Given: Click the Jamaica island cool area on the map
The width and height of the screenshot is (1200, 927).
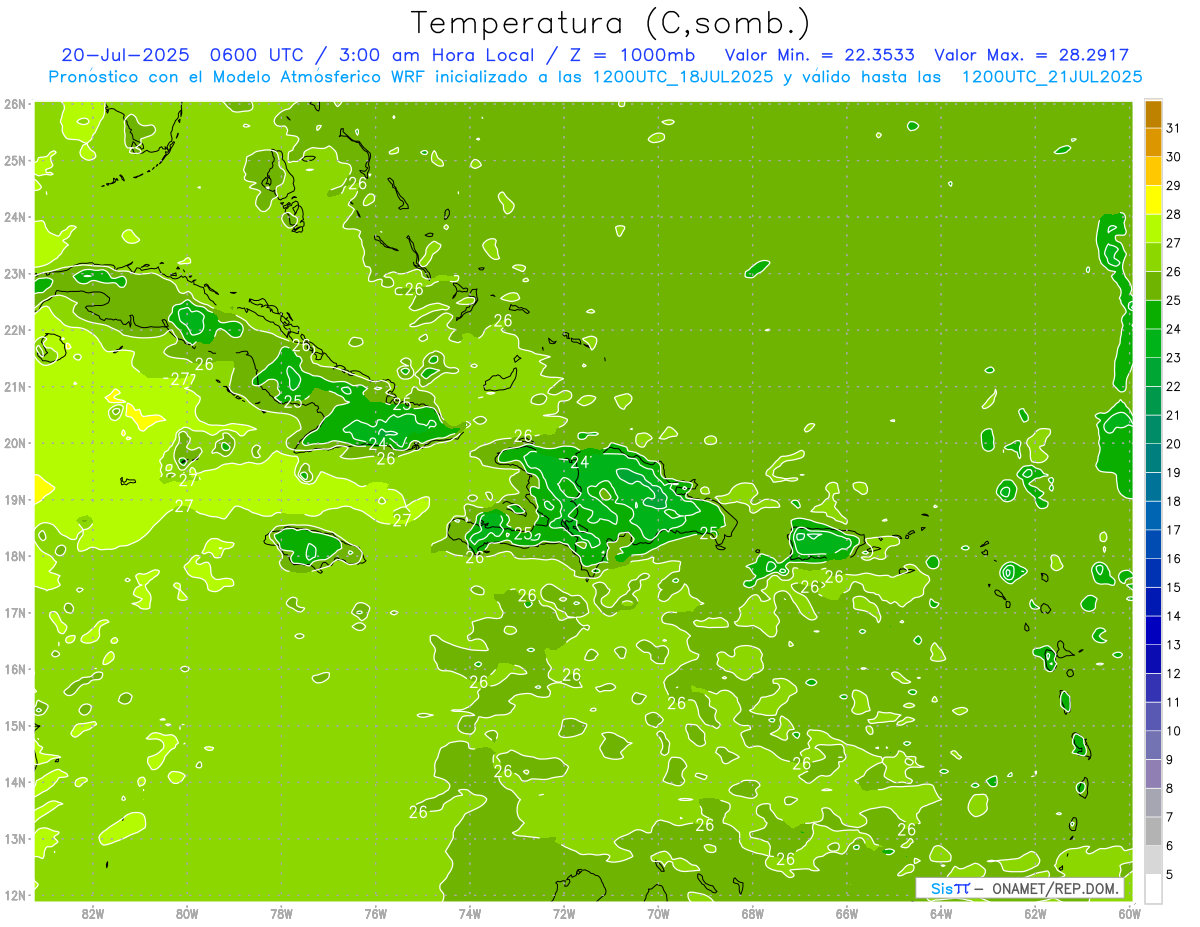Looking at the screenshot, I should tap(311, 547).
